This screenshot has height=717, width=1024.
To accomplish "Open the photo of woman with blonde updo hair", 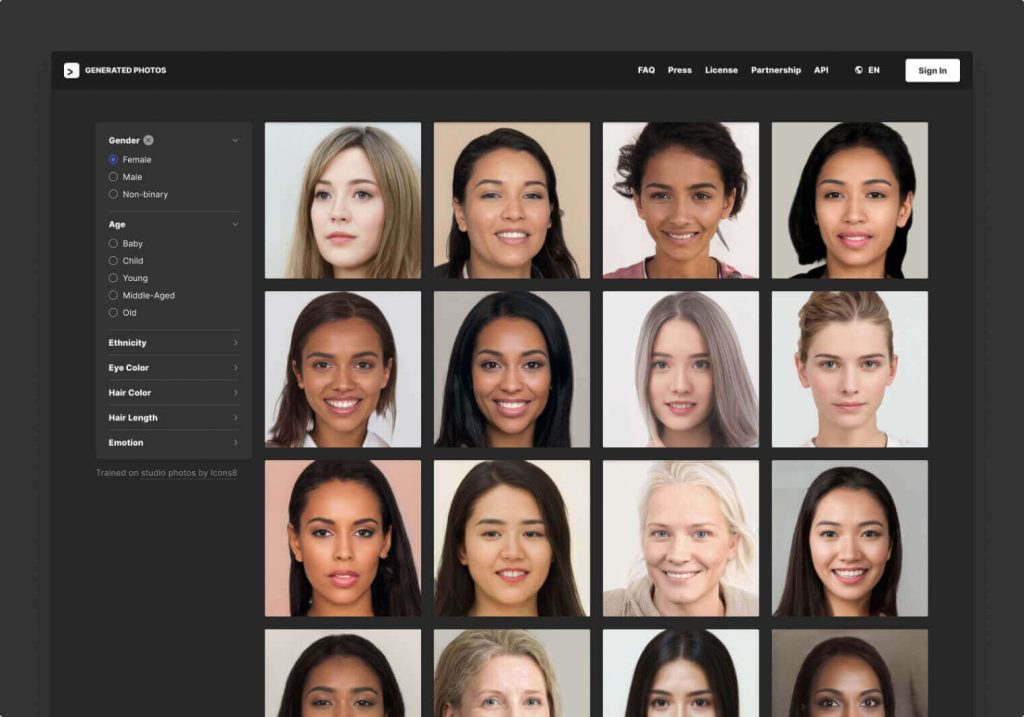I will pyautogui.click(x=850, y=369).
